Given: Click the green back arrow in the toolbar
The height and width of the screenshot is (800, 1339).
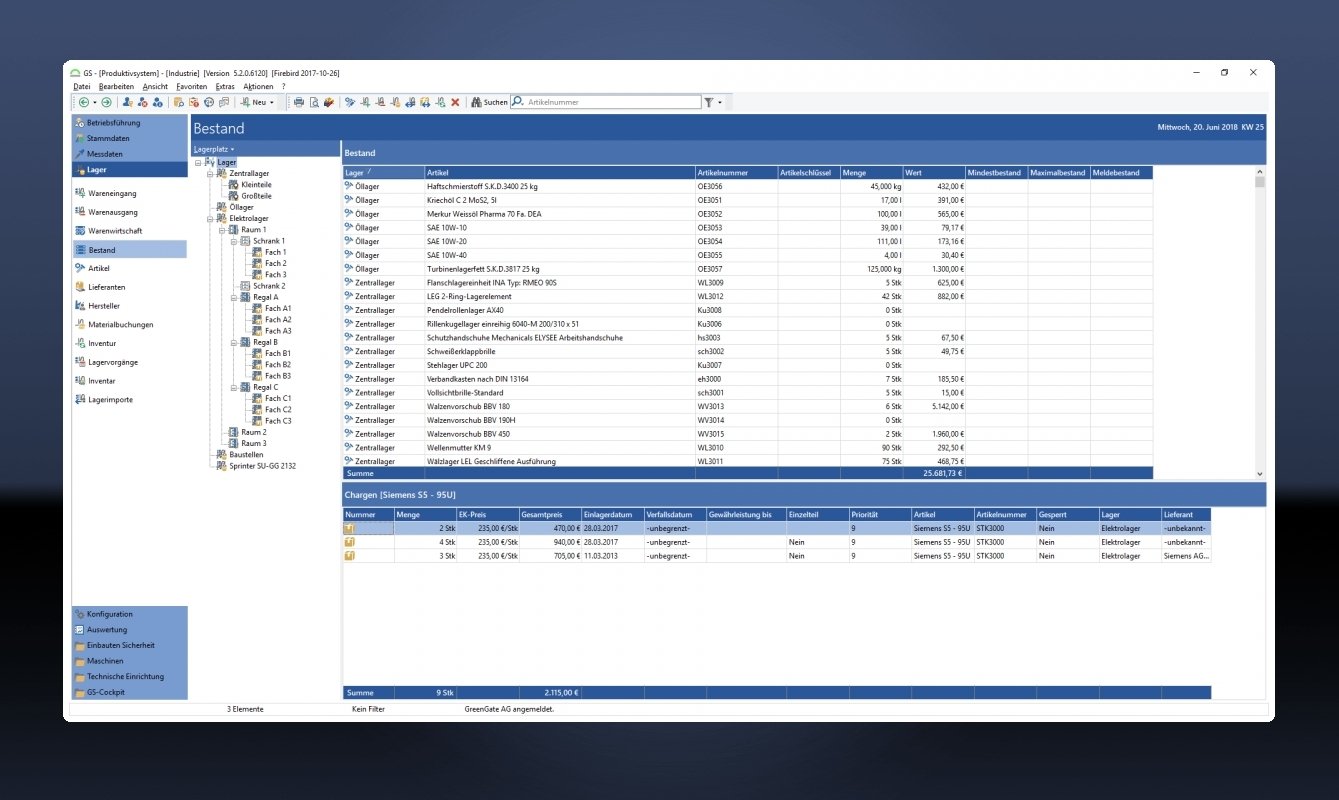Looking at the screenshot, I should click(83, 102).
